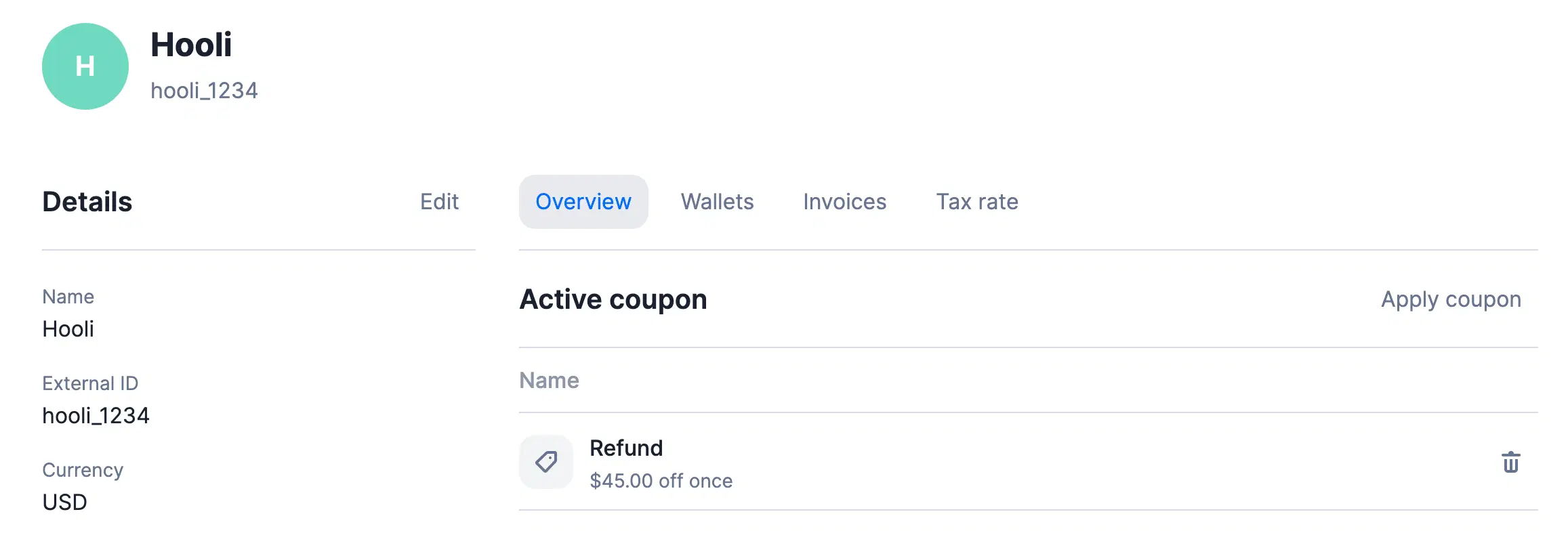Edit the customer details
Image resolution: width=1568 pixels, height=535 pixels.
[x=439, y=202]
